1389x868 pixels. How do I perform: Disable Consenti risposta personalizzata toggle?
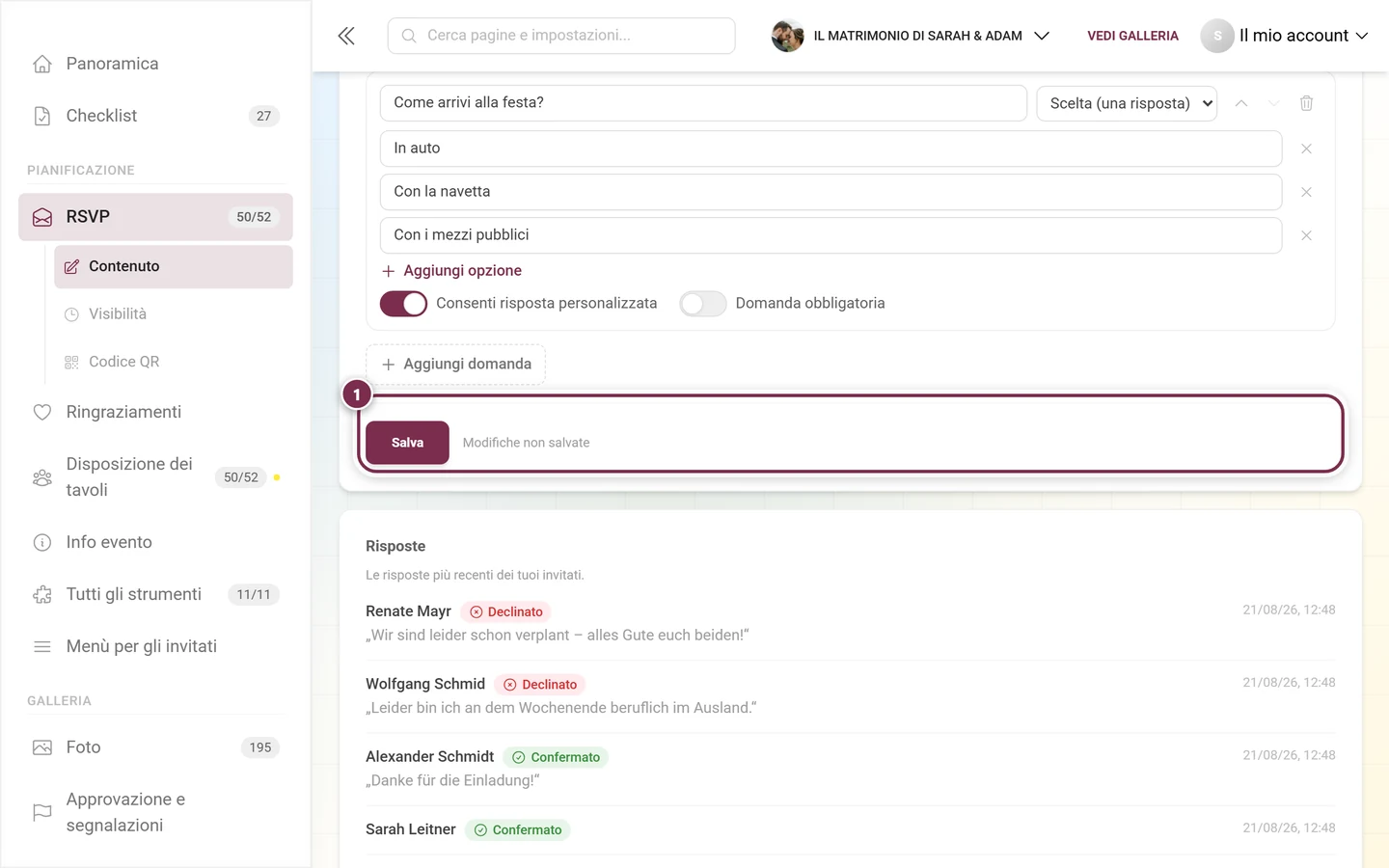tap(403, 304)
